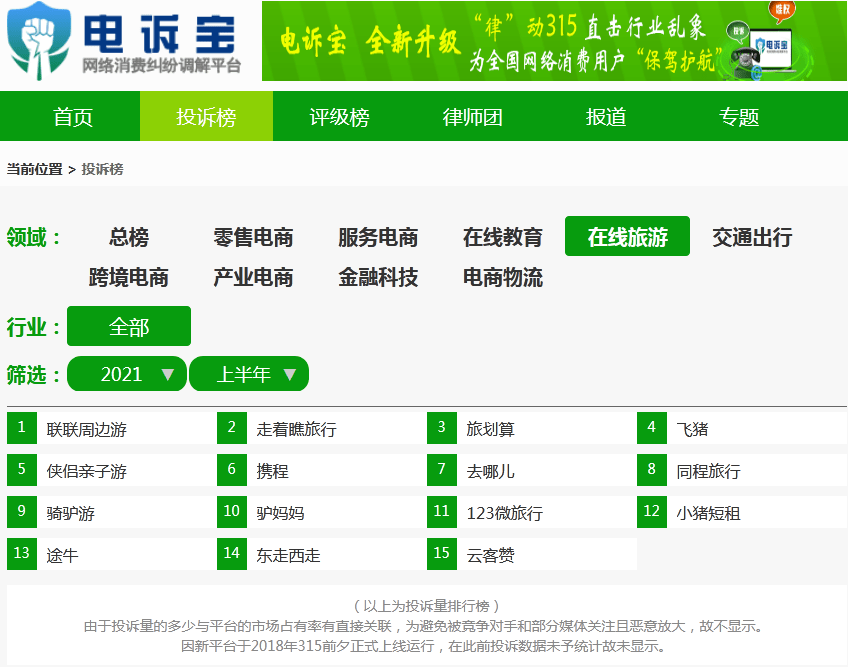Open rank 3 entry 旅划算
This screenshot has height=667, width=848.
(532, 428)
